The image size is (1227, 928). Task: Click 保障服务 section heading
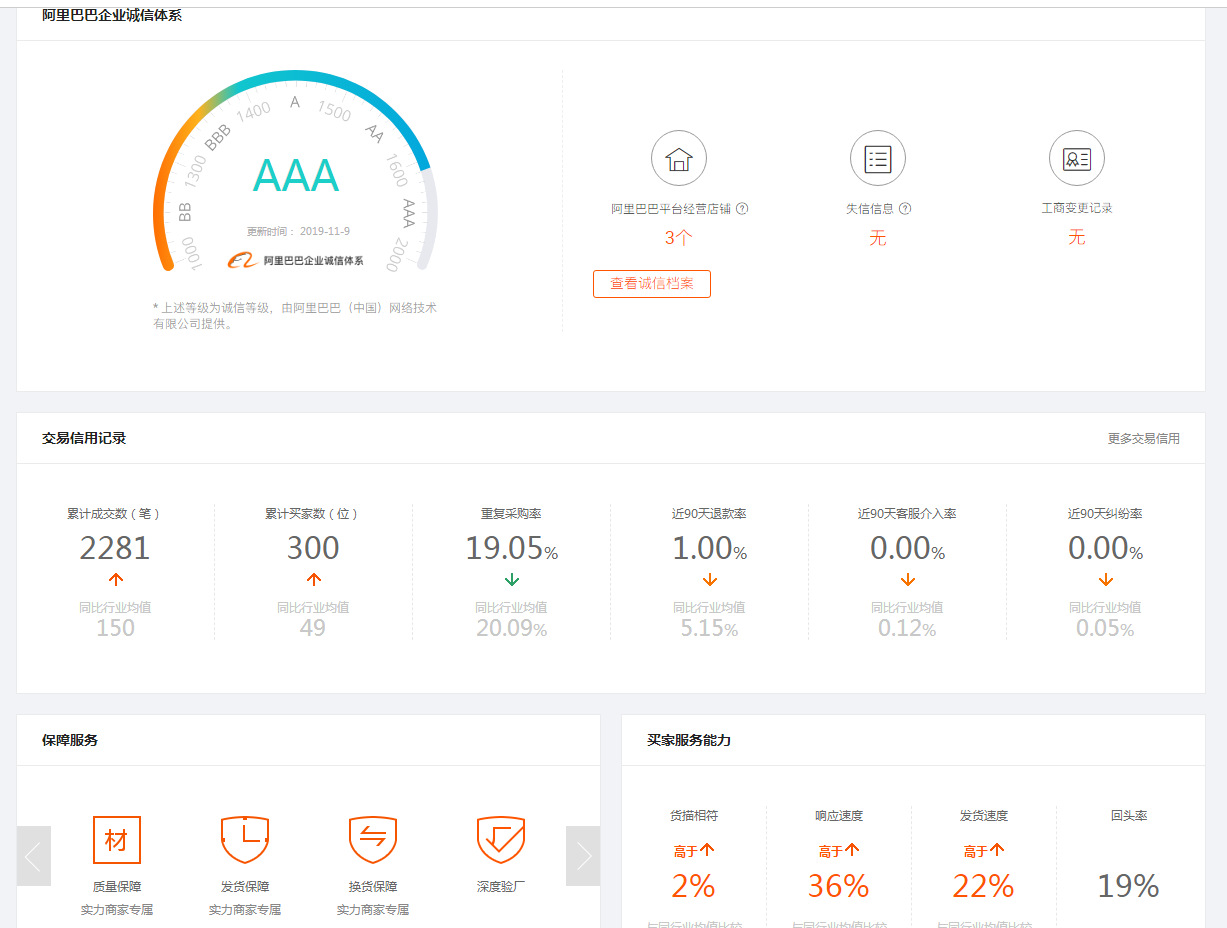pos(70,741)
